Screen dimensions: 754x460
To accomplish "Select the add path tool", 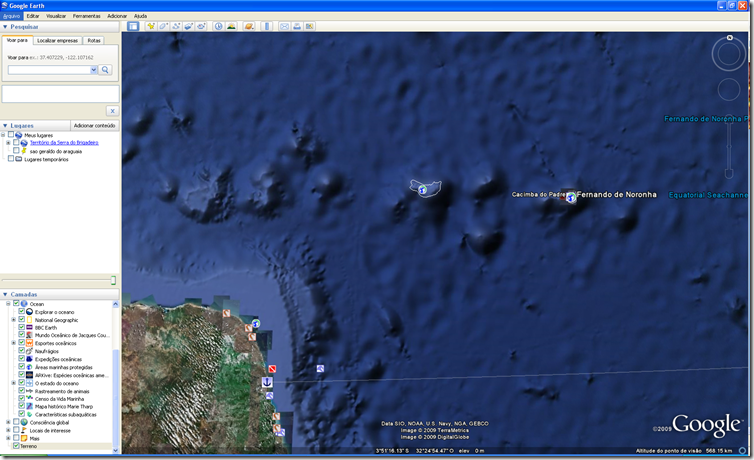I will 176,26.
